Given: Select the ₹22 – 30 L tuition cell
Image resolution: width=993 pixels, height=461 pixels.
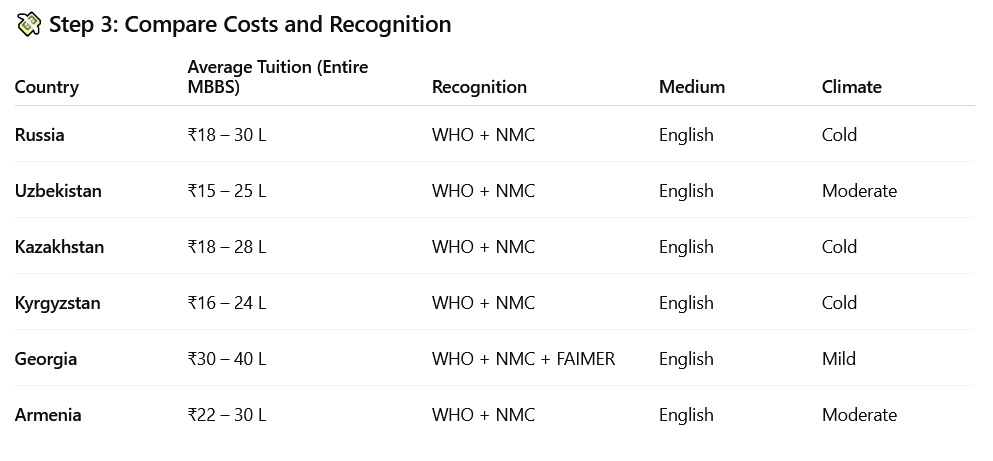Looking at the screenshot, I should click(227, 415).
